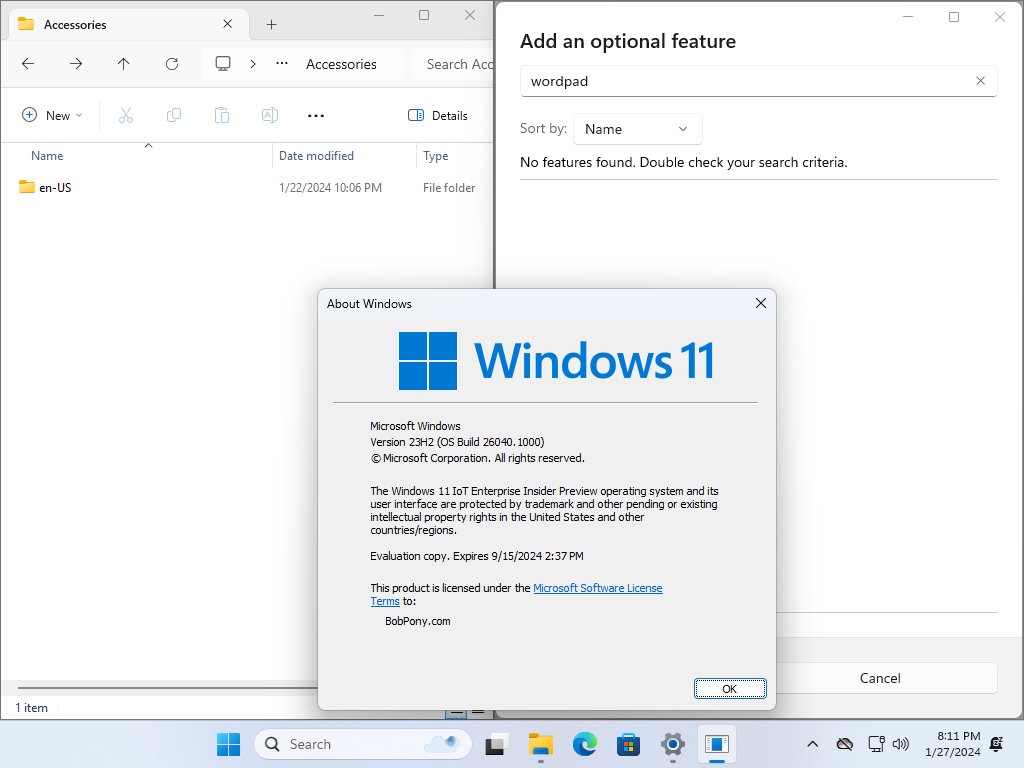Open the New item dropdown
Screen dimensions: 1024x768
pyautogui.click(x=52, y=115)
